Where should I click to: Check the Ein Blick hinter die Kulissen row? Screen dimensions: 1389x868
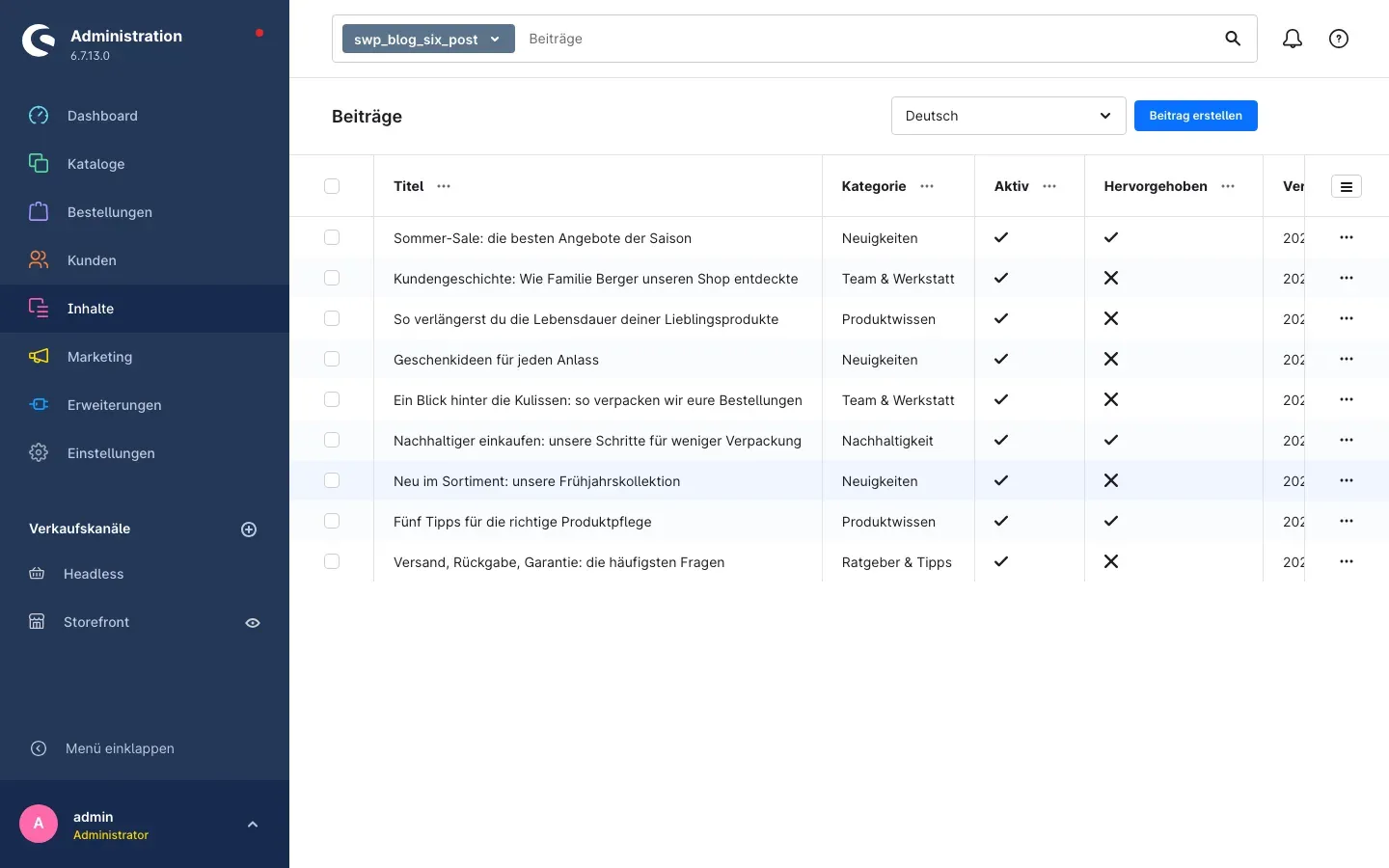(332, 399)
